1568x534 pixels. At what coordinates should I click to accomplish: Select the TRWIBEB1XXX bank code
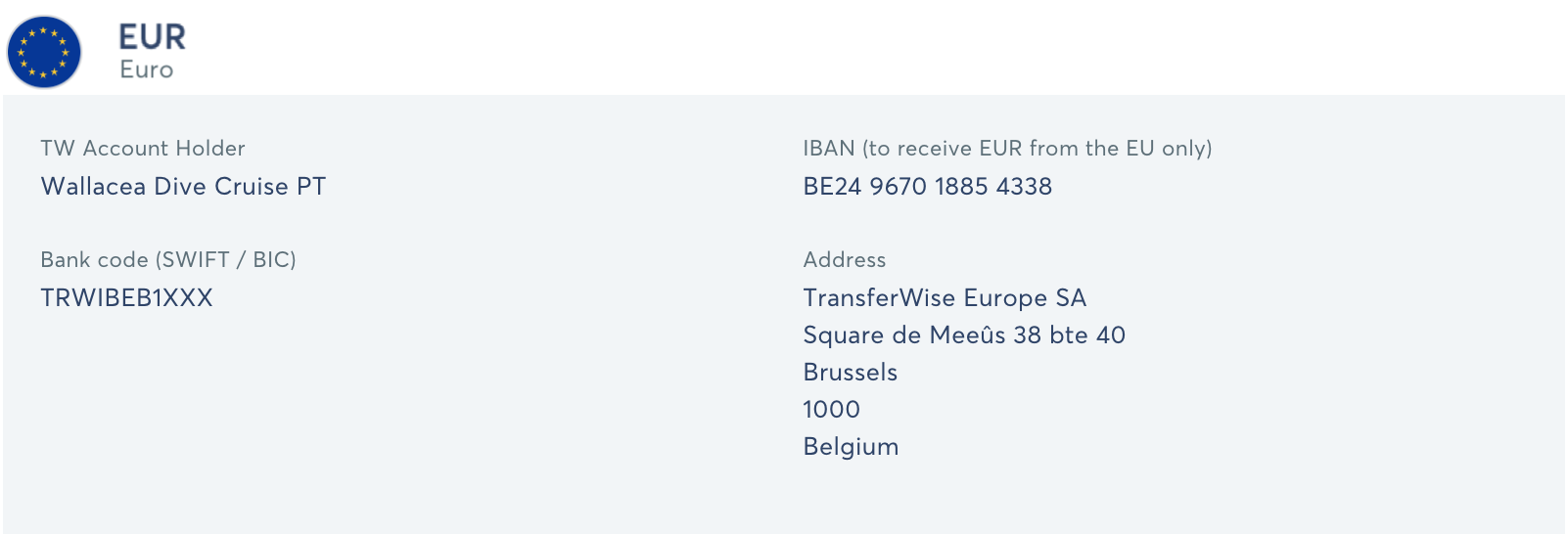coord(126,298)
